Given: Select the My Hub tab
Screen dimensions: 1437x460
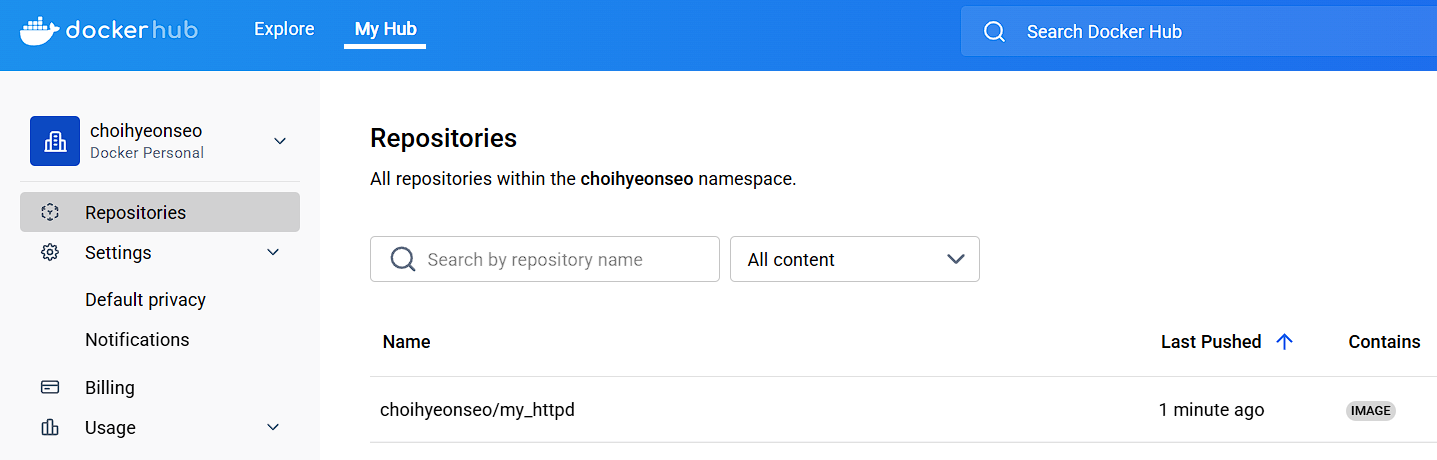Looking at the screenshot, I should tap(385, 29).
